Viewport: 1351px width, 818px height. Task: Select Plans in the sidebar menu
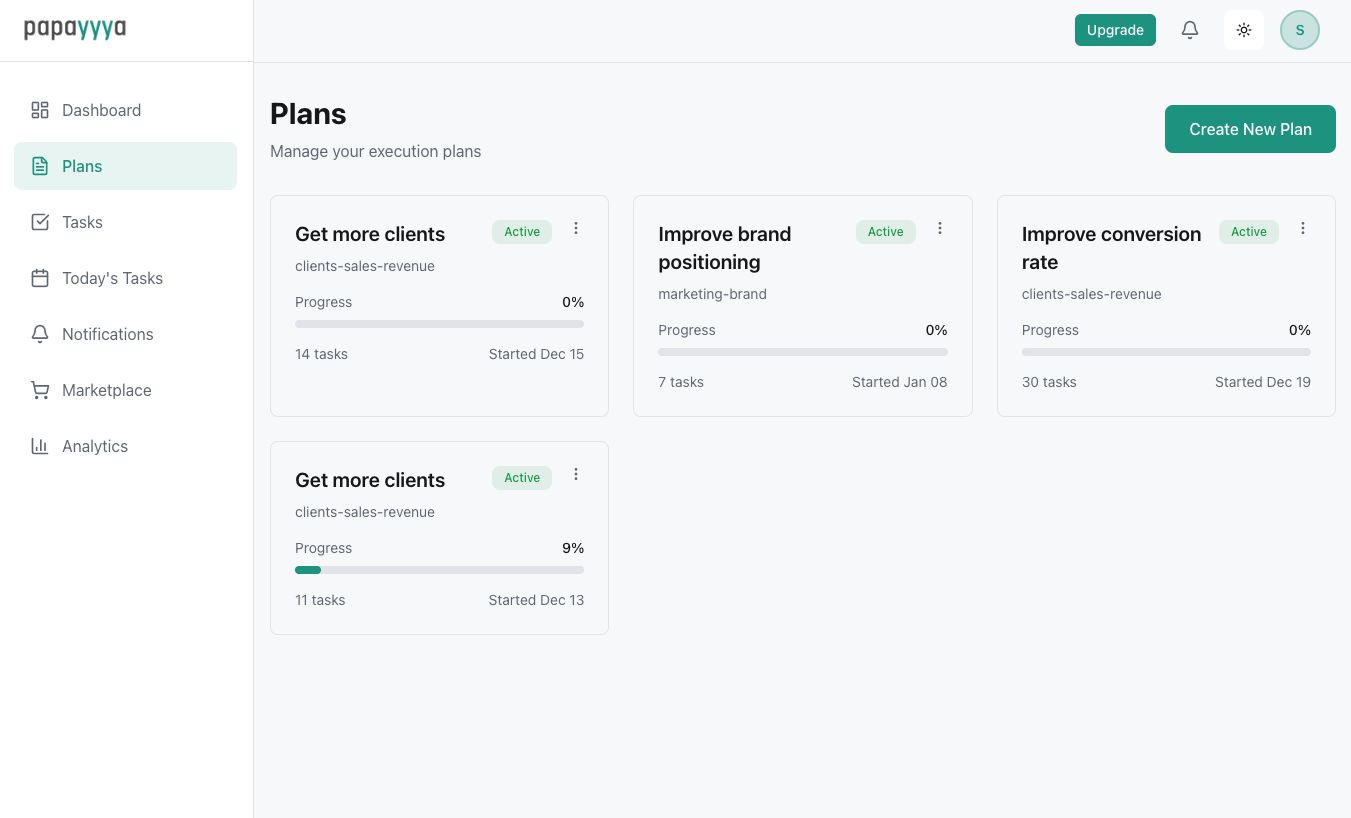point(125,166)
